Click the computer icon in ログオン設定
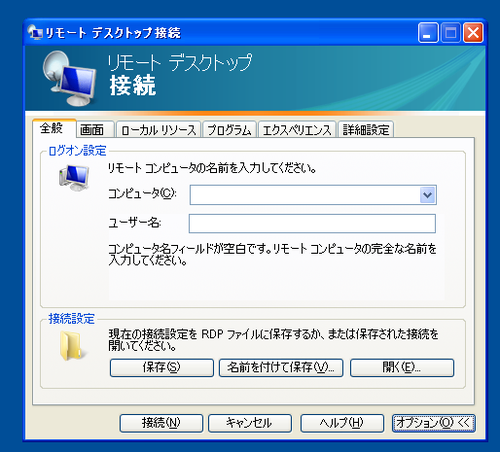The width and height of the screenshot is (500, 452). pos(74,178)
